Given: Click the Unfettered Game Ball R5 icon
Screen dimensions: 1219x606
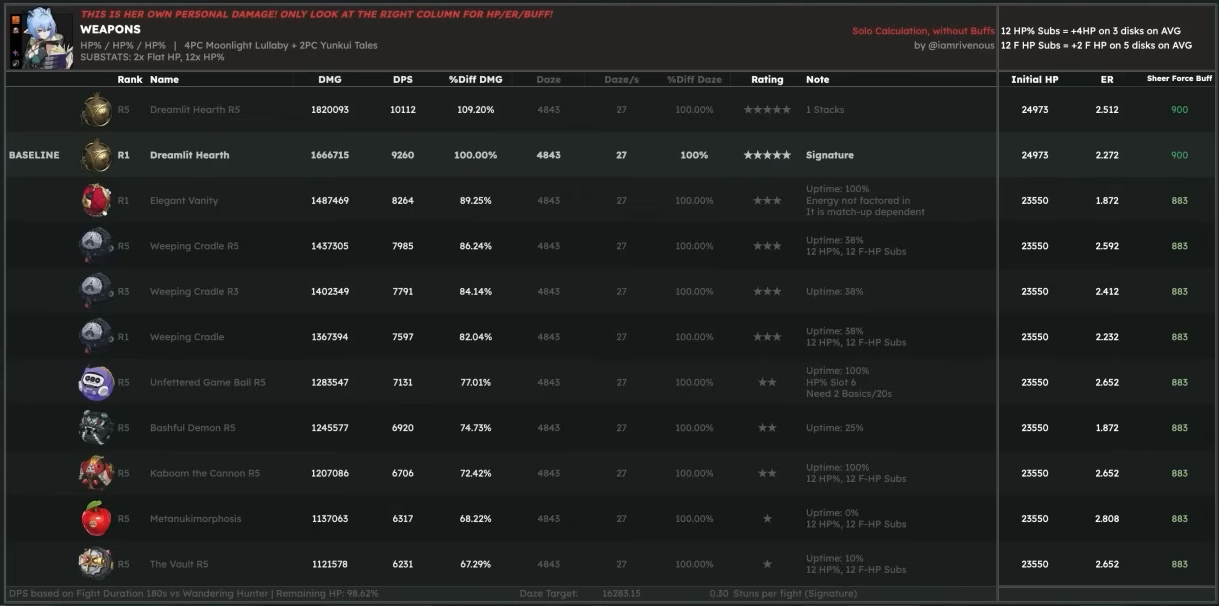Looking at the screenshot, I should click(x=96, y=382).
